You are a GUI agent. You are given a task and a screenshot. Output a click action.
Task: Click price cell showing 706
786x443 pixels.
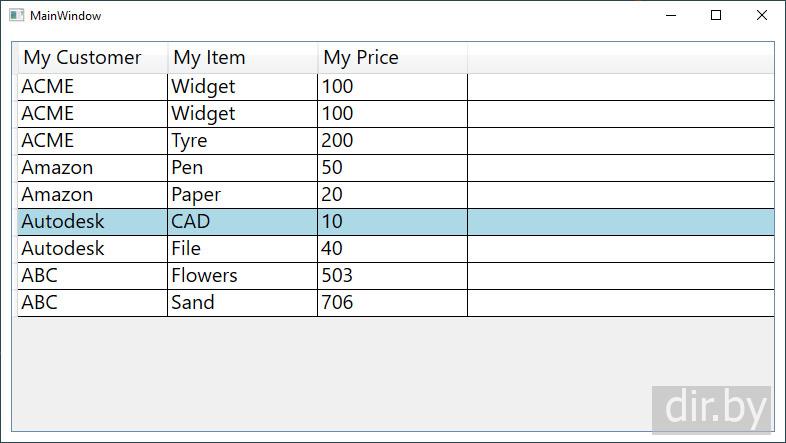pos(392,303)
